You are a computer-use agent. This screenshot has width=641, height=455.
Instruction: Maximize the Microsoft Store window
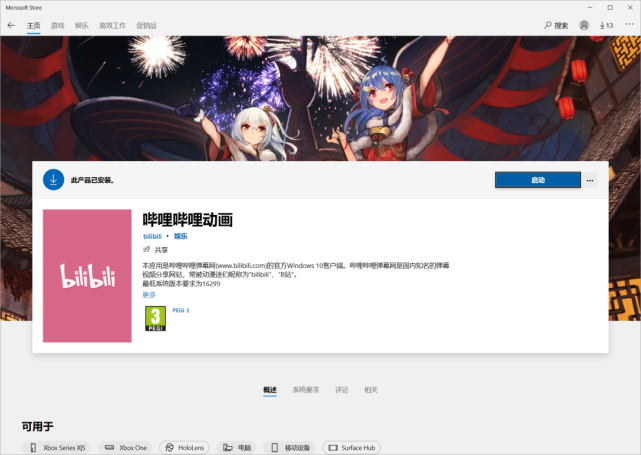pyautogui.click(x=610, y=7)
